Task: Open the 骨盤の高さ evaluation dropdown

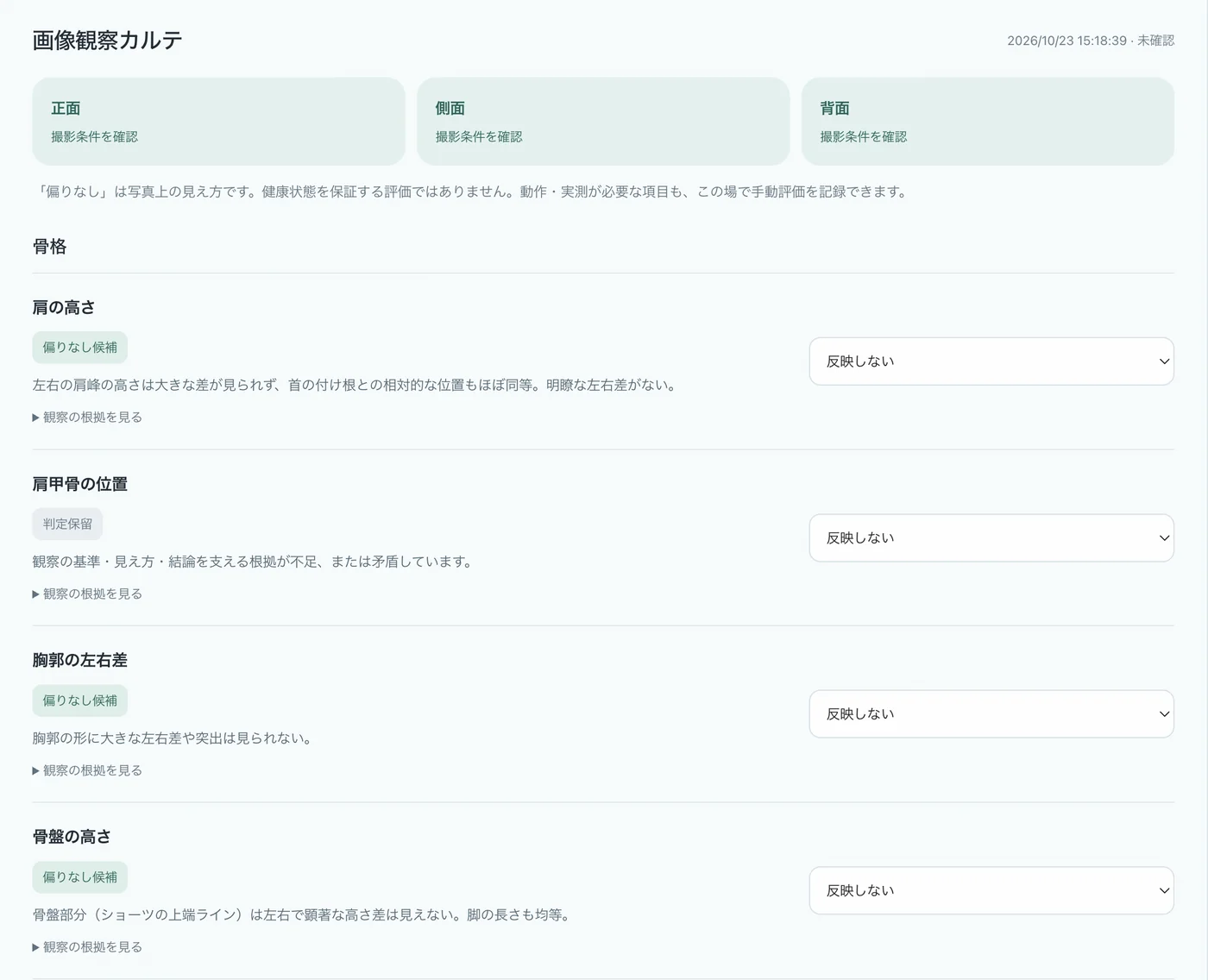Action: click(991, 891)
